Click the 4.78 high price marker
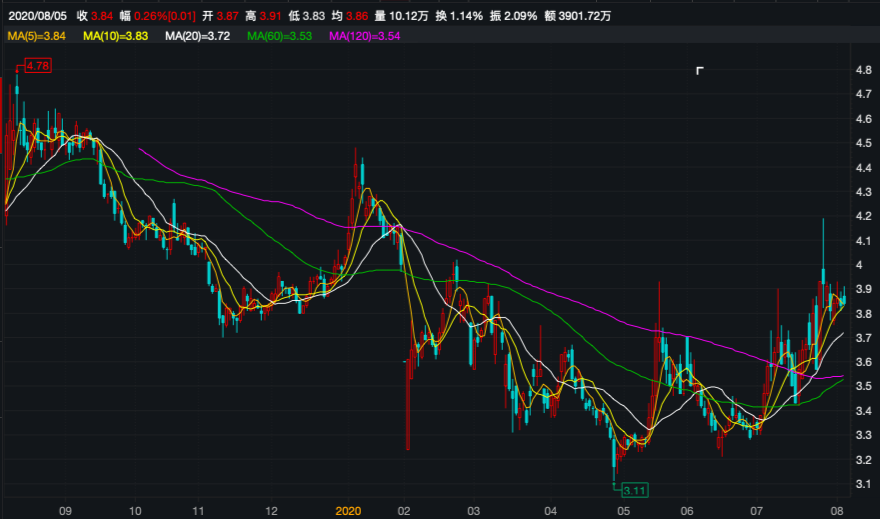Viewport: 880px width, 519px height. [38, 66]
